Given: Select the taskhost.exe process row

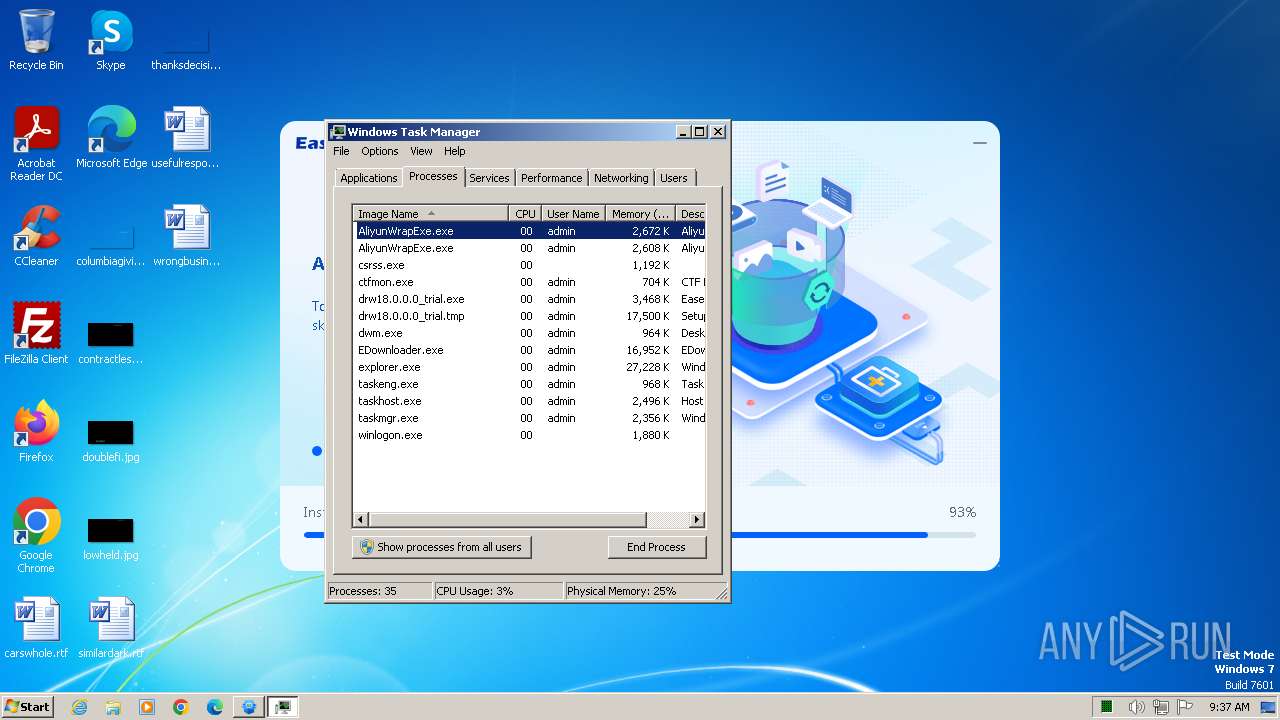Looking at the screenshot, I should coord(530,401).
